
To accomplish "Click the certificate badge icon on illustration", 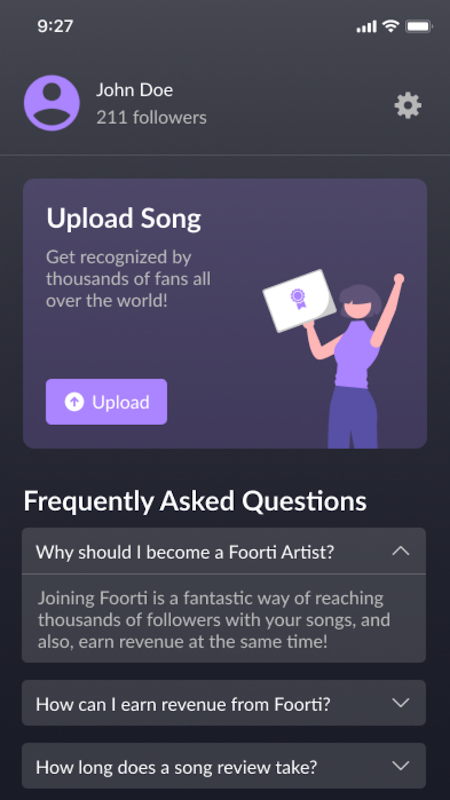I will [x=297, y=297].
